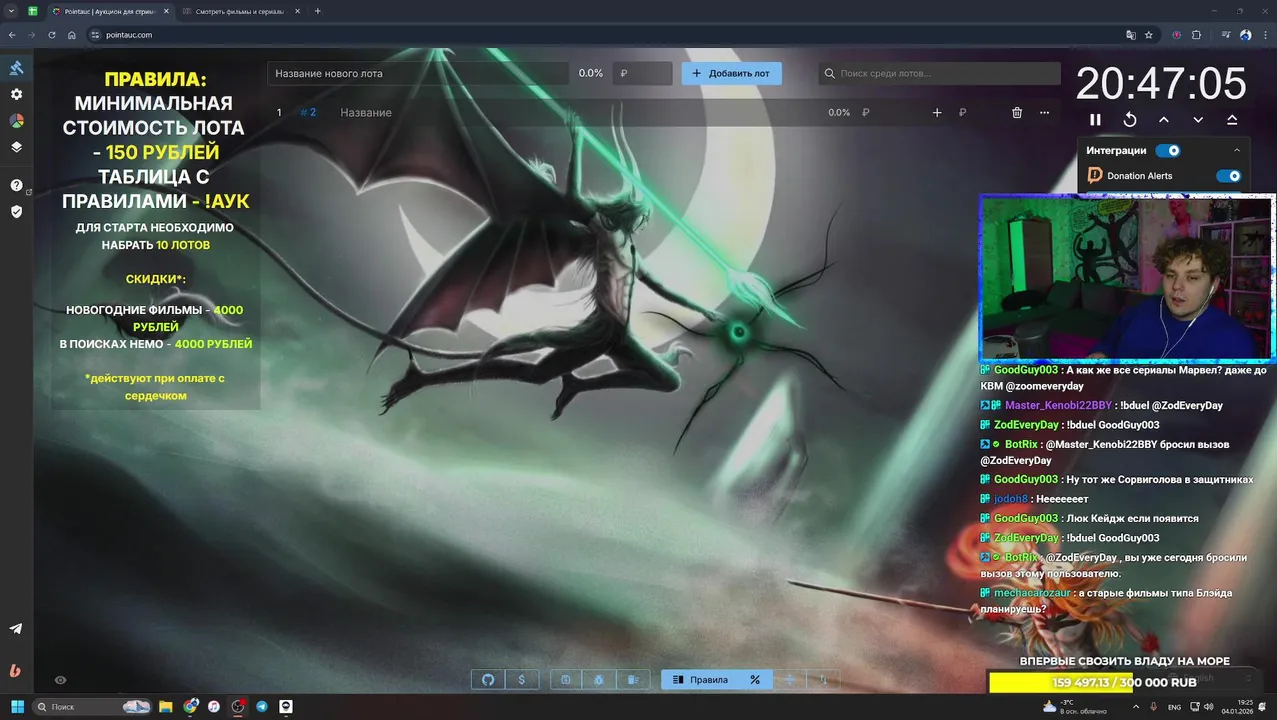
Task: Open the three-dots menu on lot row
Action: (1044, 113)
